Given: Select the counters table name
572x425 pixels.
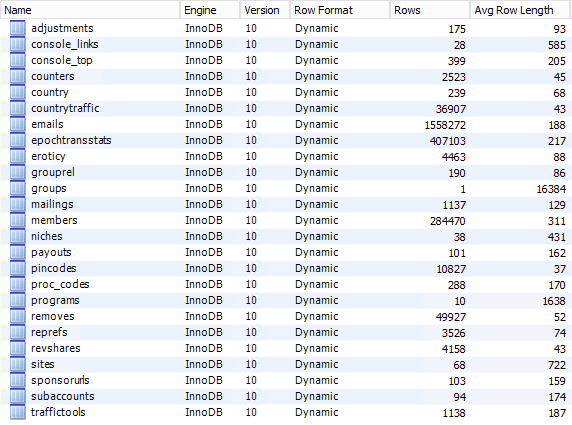Looking at the screenshot, I should pos(53,76).
